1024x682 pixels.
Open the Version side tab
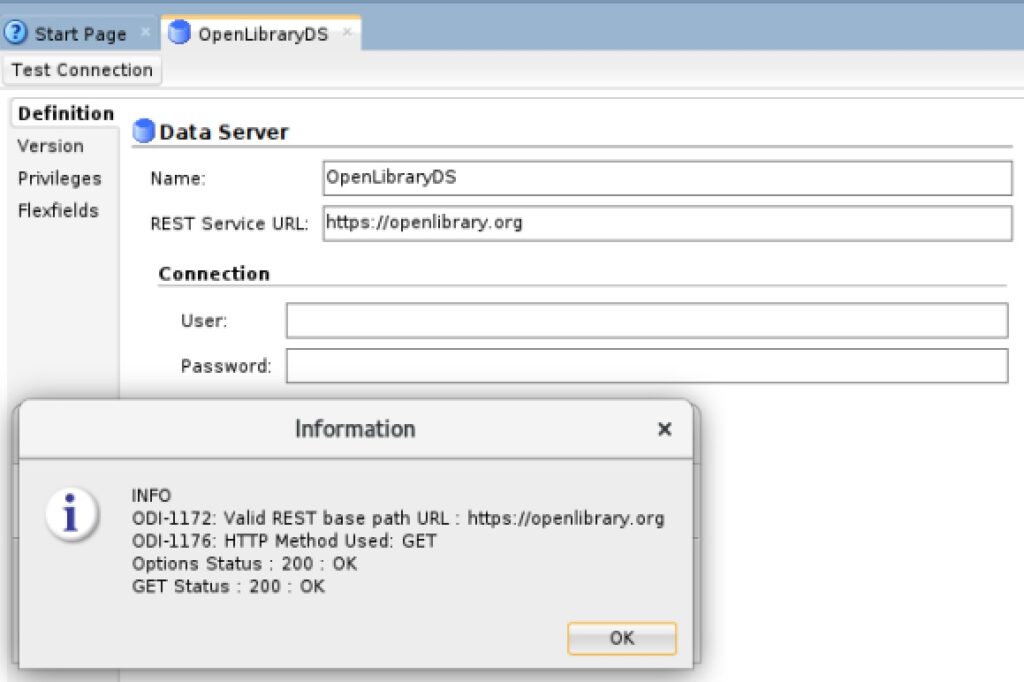click(x=50, y=146)
